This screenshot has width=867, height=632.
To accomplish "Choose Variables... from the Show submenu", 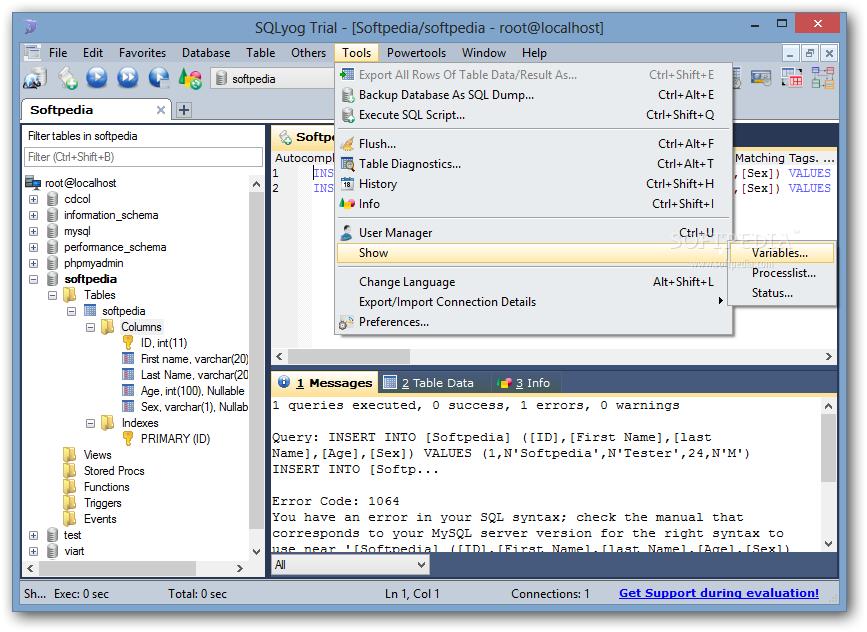I will click(x=781, y=253).
